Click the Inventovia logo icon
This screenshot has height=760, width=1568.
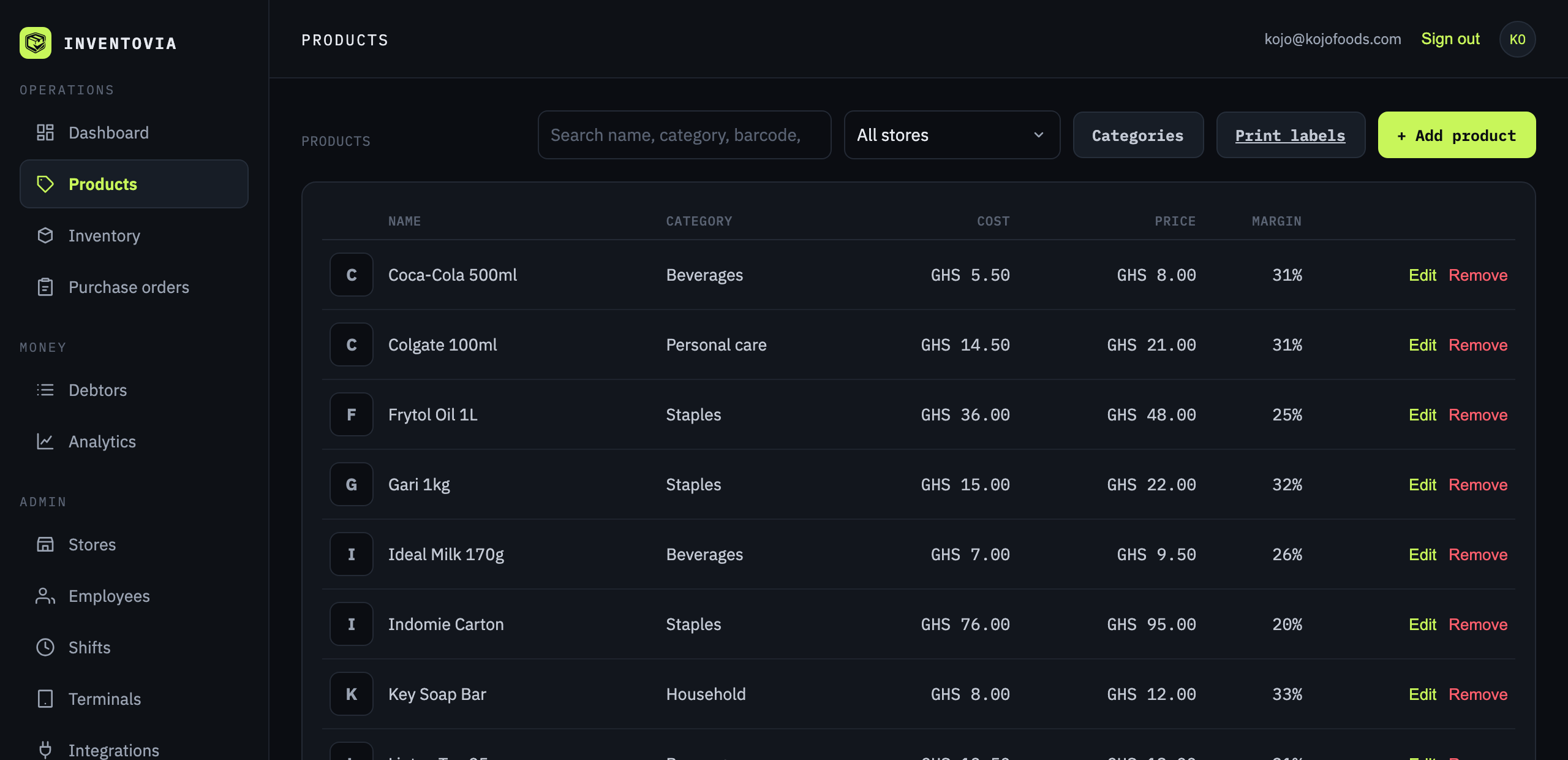click(x=36, y=43)
